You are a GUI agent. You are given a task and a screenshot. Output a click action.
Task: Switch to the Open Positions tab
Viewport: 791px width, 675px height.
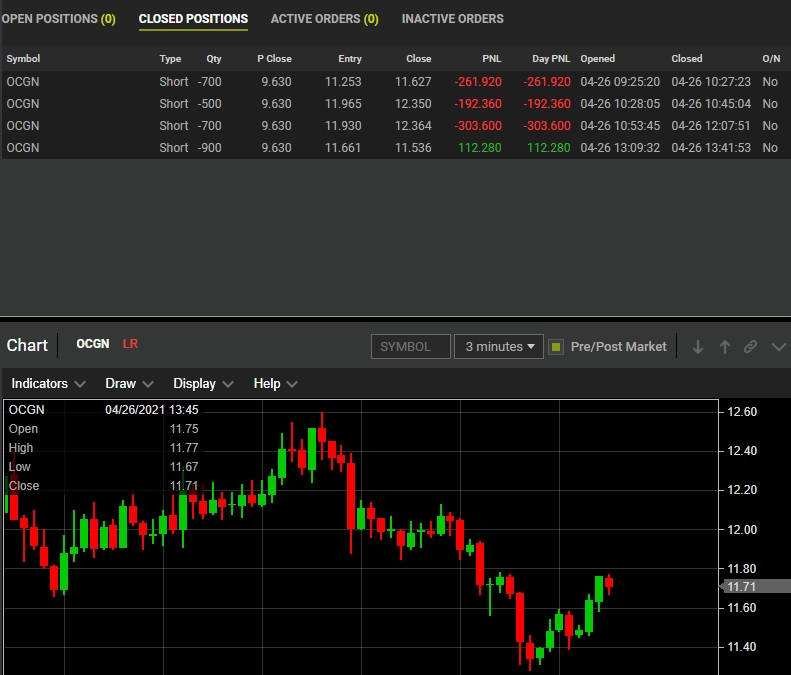click(58, 19)
